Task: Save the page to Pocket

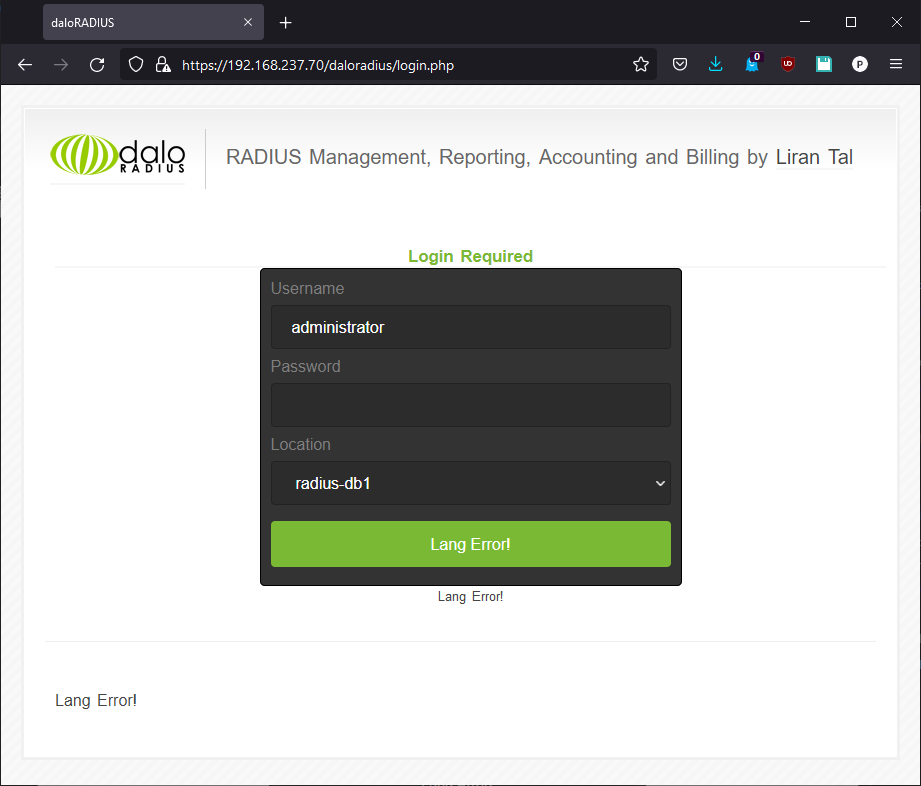Action: tap(680, 64)
